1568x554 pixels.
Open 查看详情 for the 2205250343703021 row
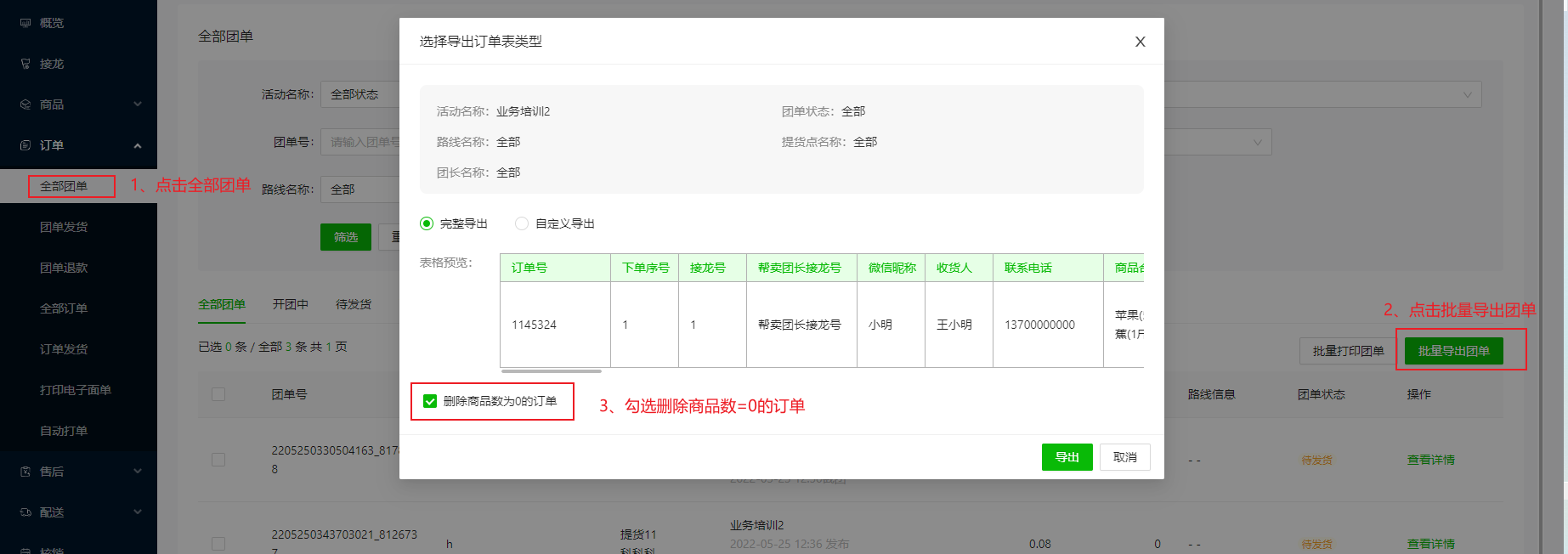[x=1431, y=544]
